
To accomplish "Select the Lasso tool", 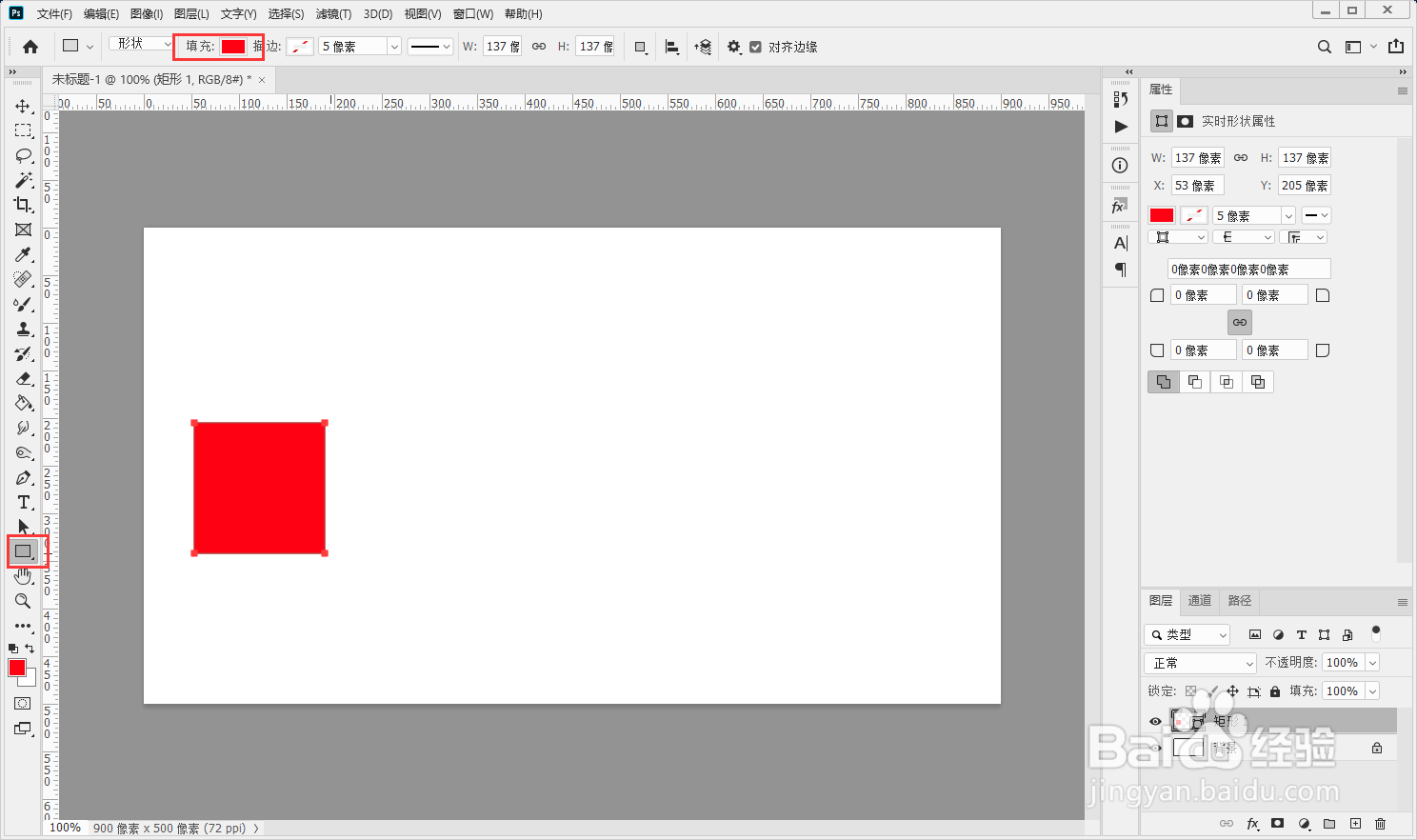I will [x=23, y=155].
